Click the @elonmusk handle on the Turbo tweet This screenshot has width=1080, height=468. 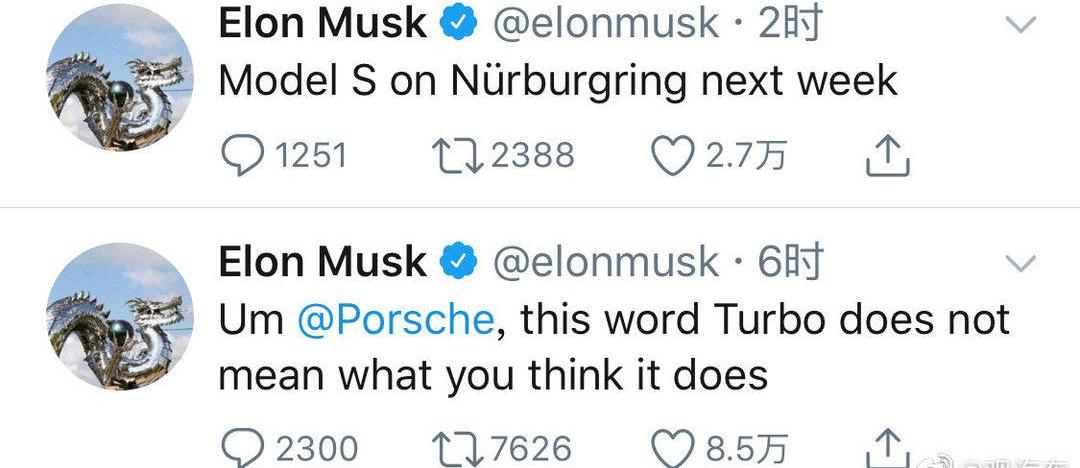click(606, 262)
